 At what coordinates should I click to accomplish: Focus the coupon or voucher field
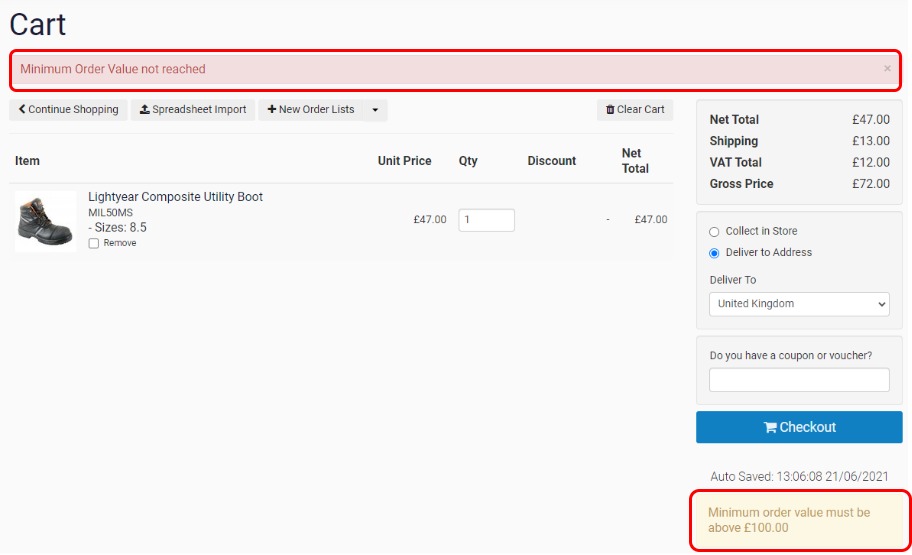point(799,380)
